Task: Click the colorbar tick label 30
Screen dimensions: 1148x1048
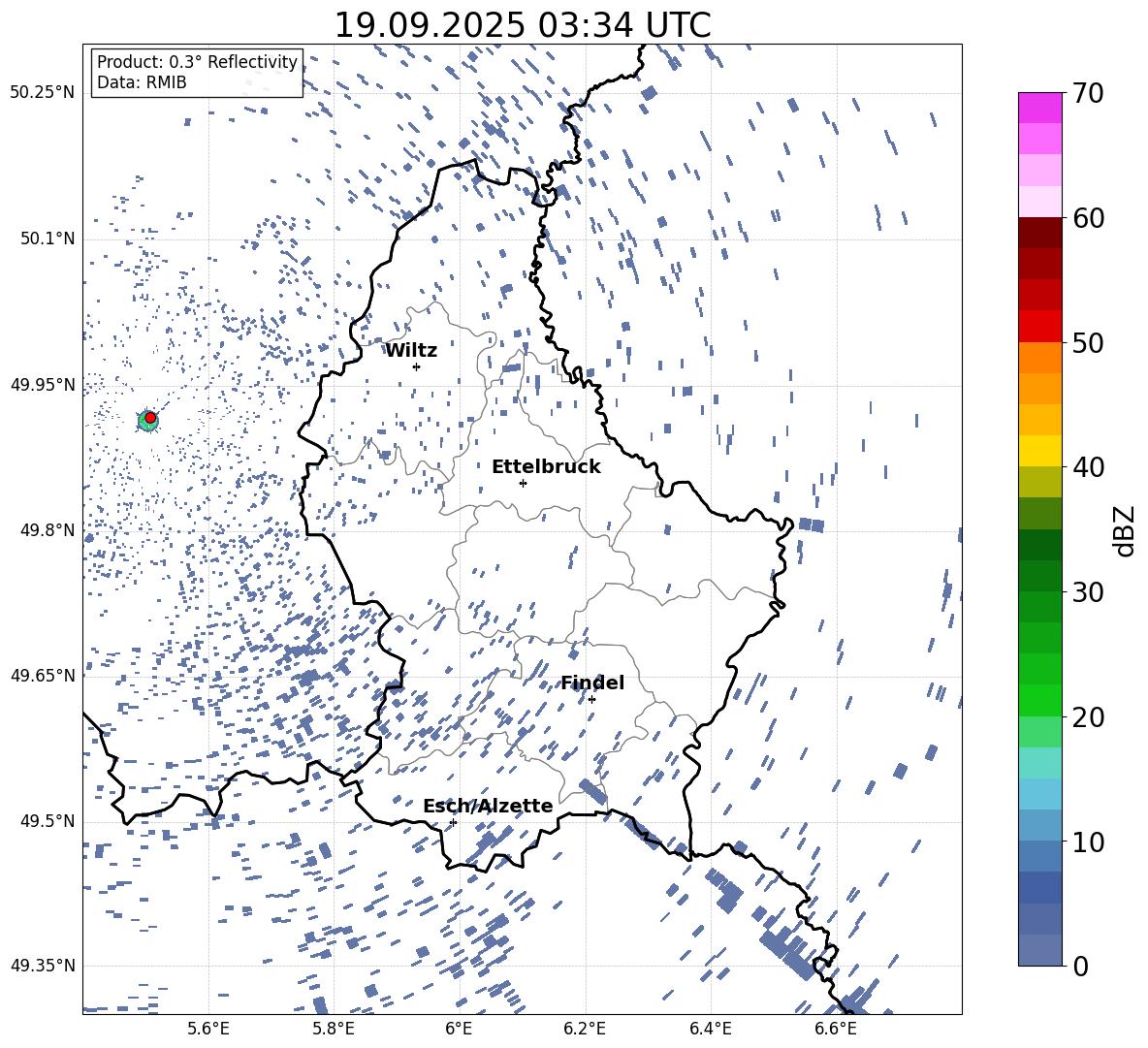Action: tap(1088, 592)
